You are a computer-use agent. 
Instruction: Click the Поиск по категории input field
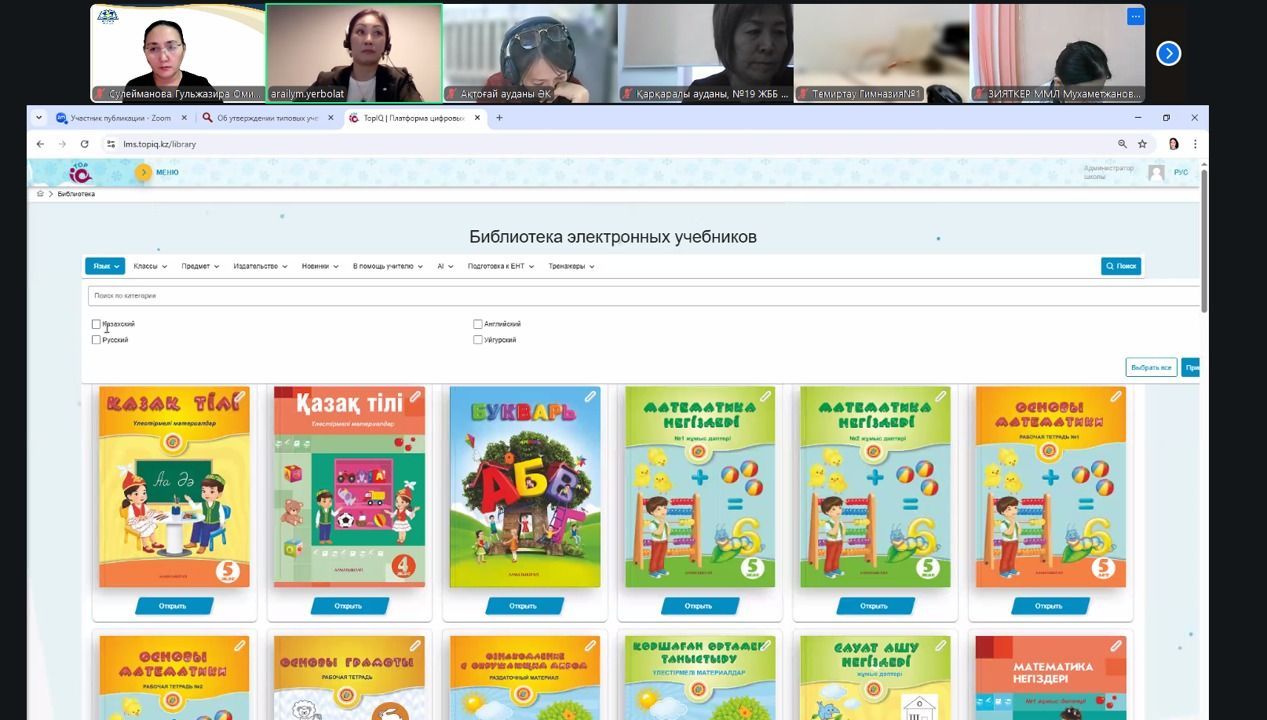[640, 296]
